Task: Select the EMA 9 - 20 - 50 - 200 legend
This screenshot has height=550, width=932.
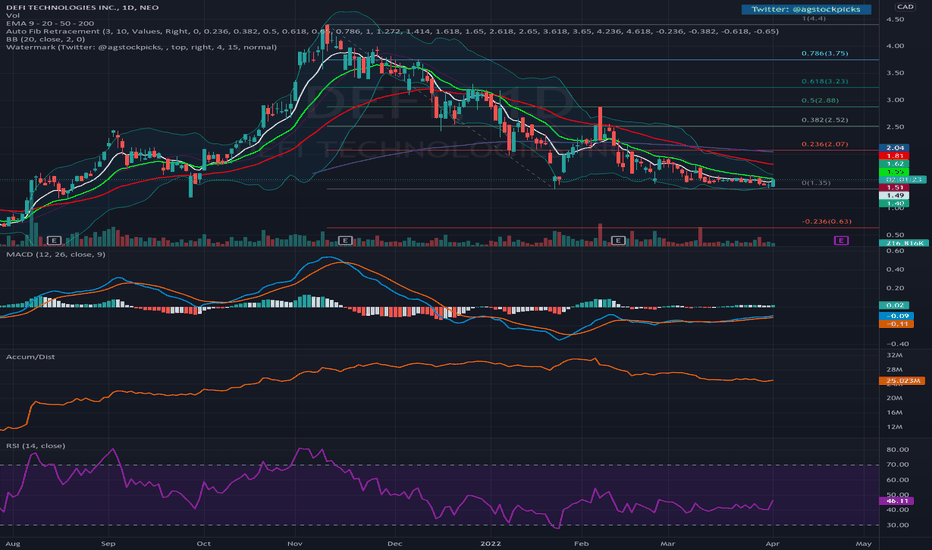Action: click(x=50, y=23)
